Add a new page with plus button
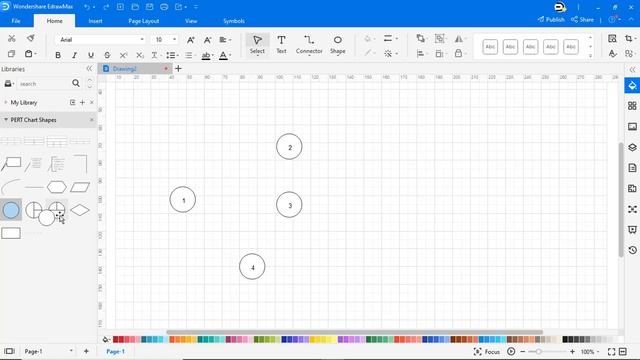 [x=86, y=351]
